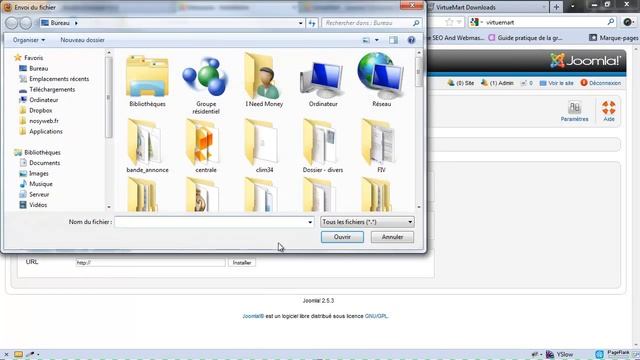Open Guide pratique bookmark
Viewport: 640px width, 360px height.
(525, 38)
